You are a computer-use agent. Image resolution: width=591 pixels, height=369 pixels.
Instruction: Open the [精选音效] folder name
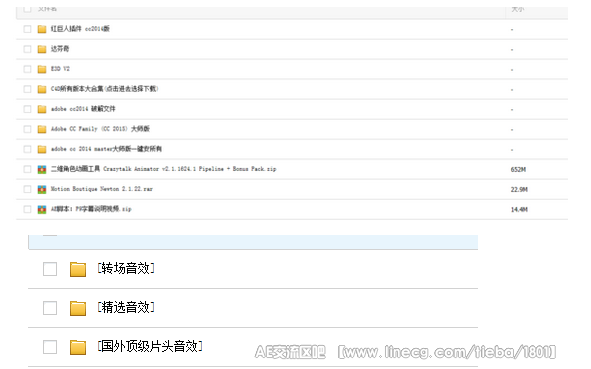tap(126, 307)
